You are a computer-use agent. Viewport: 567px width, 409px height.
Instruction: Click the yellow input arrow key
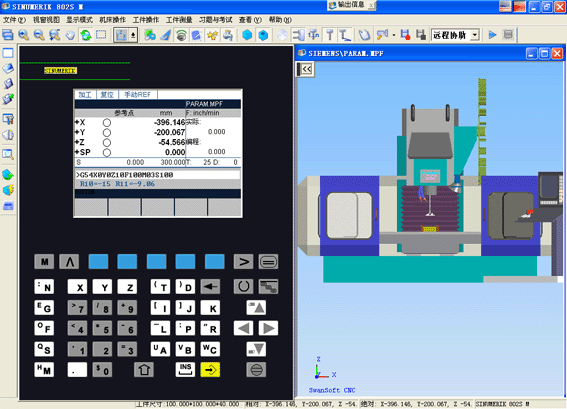[210, 370]
